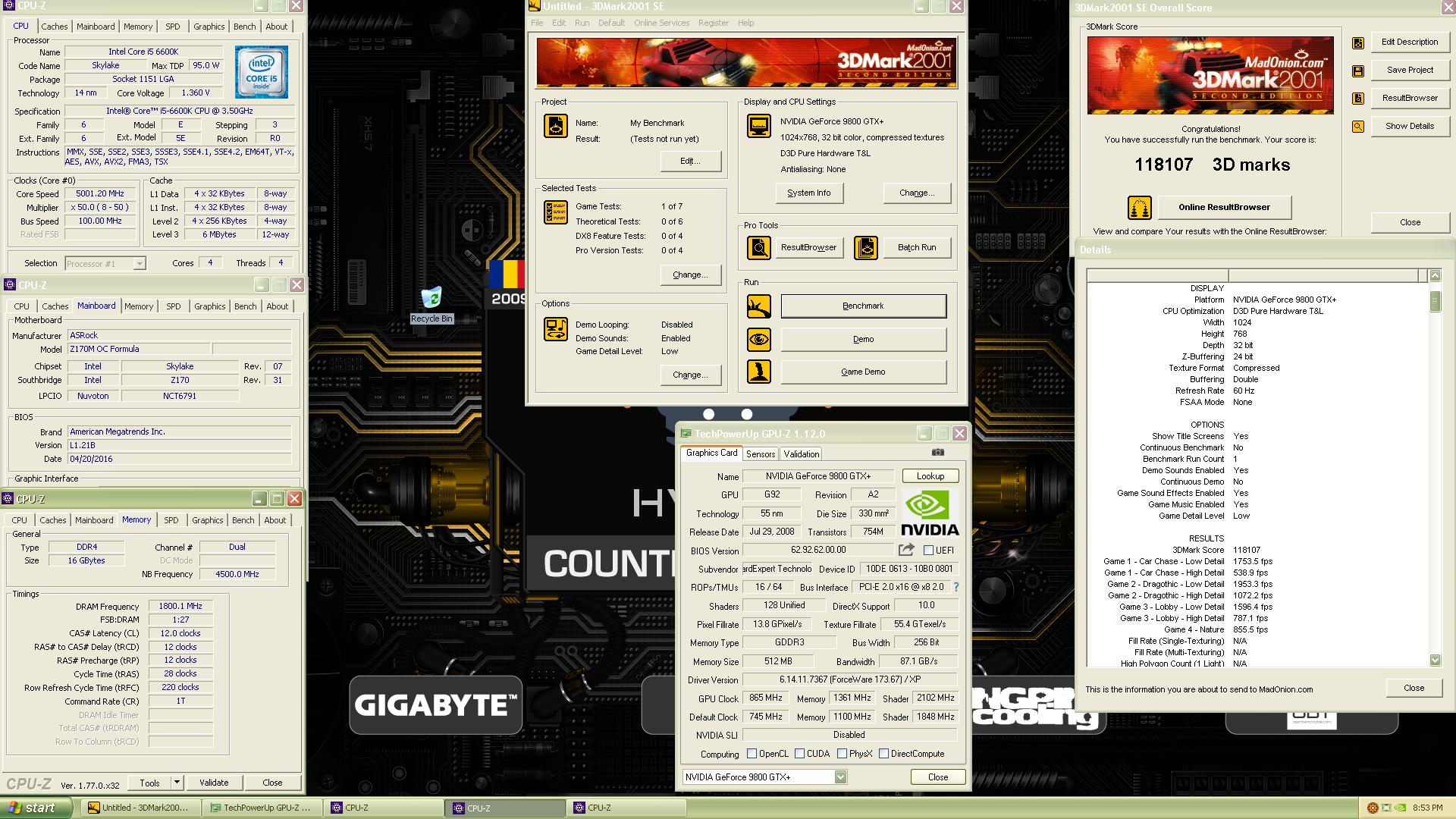Switch to the Validation tab in GPU-Z
Image resolution: width=1456 pixels, height=819 pixels.
tap(801, 454)
